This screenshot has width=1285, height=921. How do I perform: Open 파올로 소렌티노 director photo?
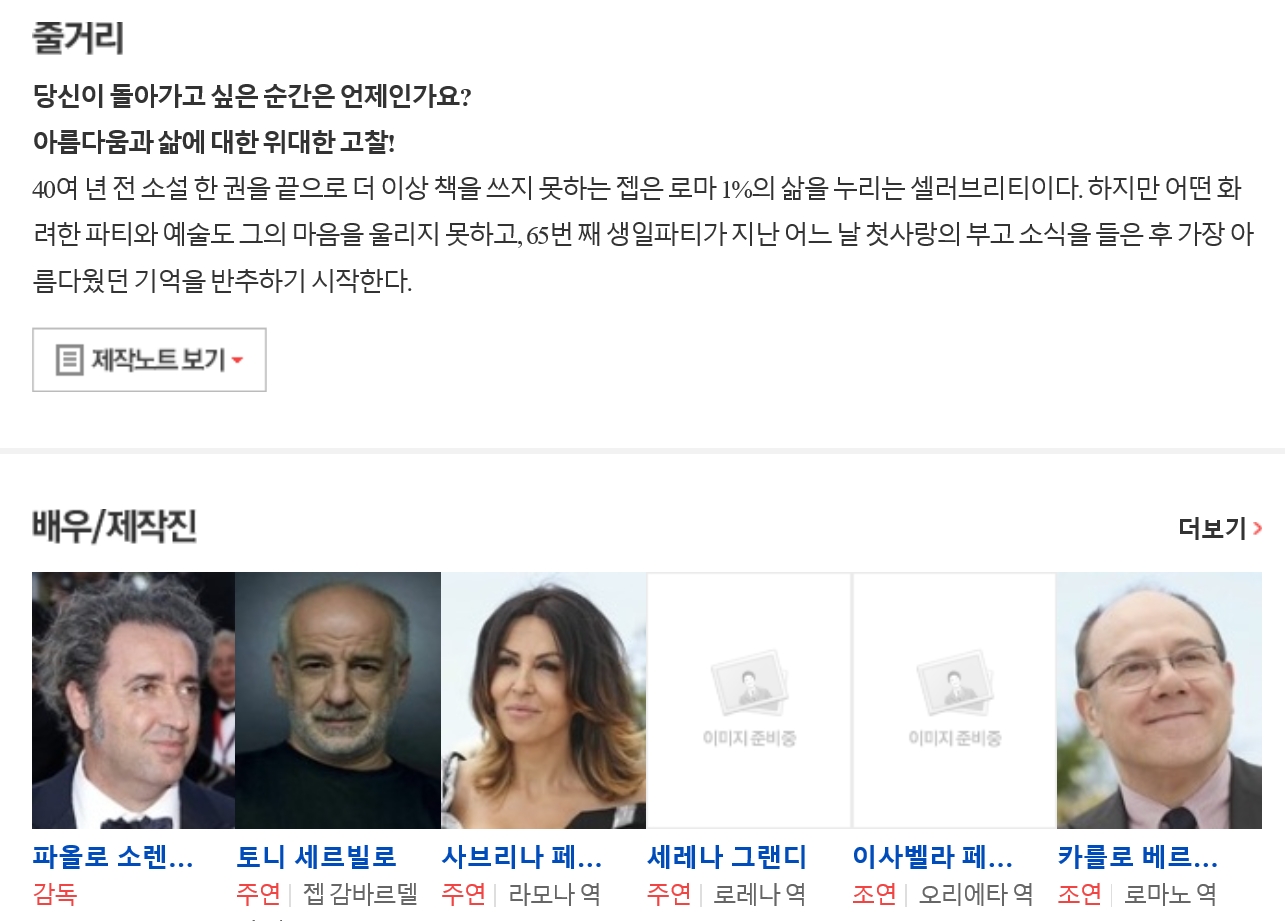pos(133,700)
